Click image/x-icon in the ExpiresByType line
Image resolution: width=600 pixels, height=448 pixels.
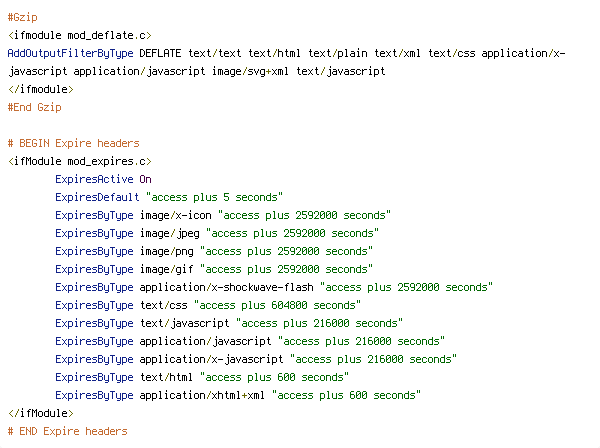(x=175, y=215)
